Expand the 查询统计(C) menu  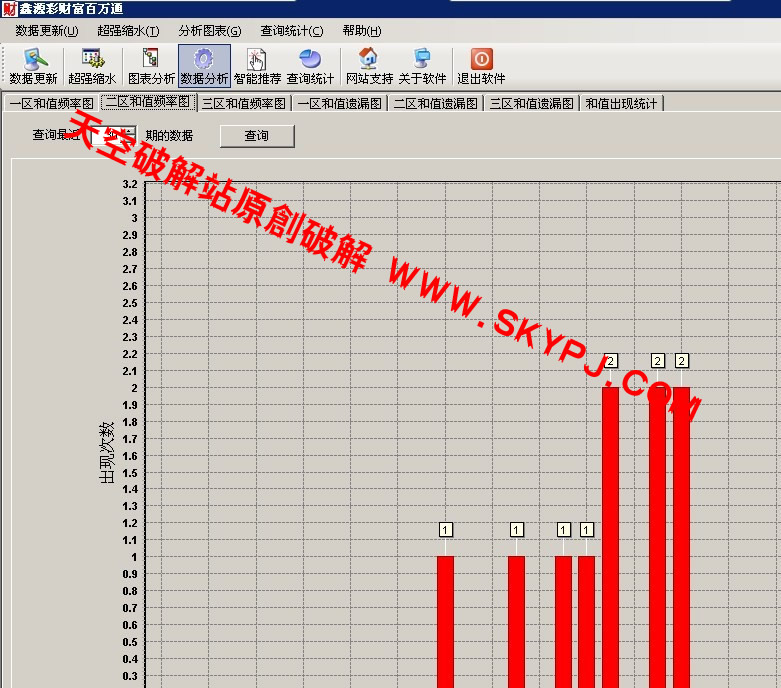click(291, 31)
